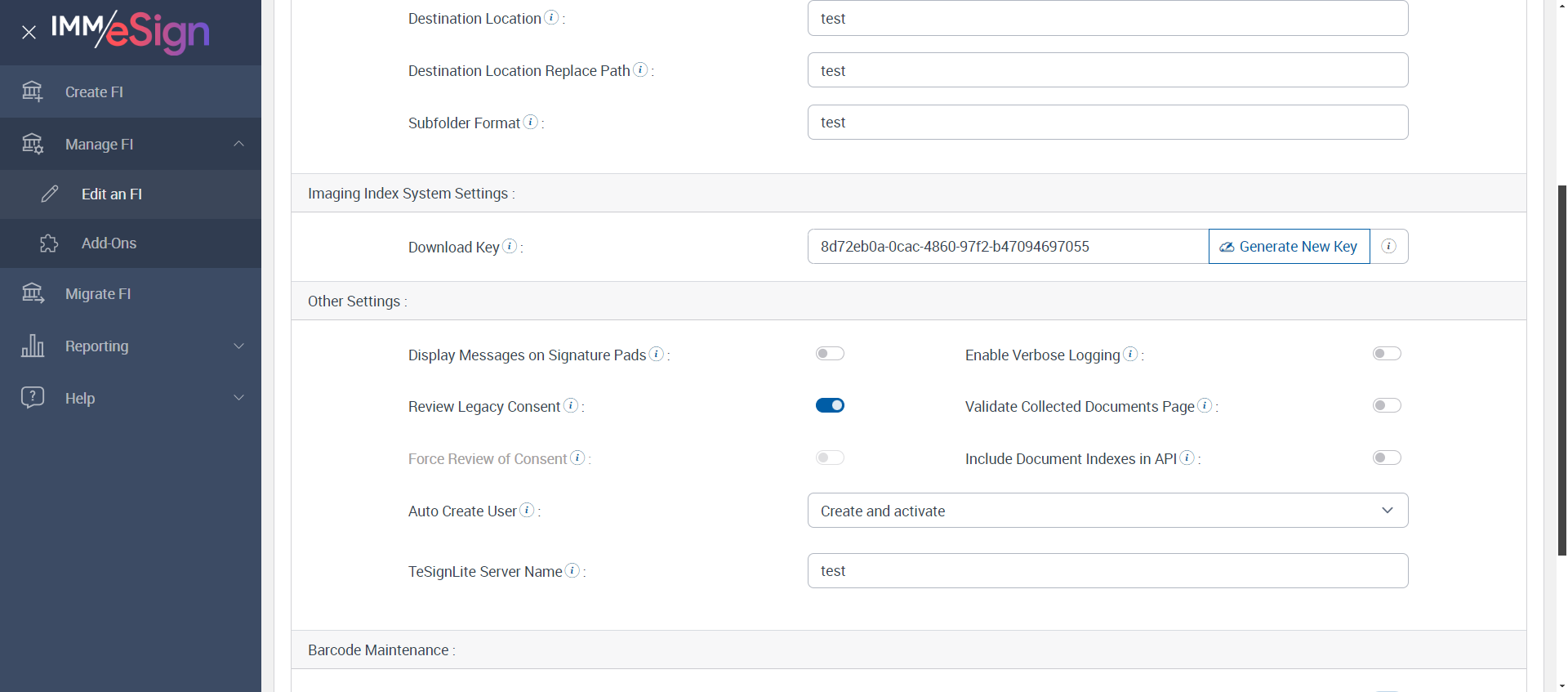Open the Auto Create User dropdown
The height and width of the screenshot is (692, 1568).
(1107, 511)
